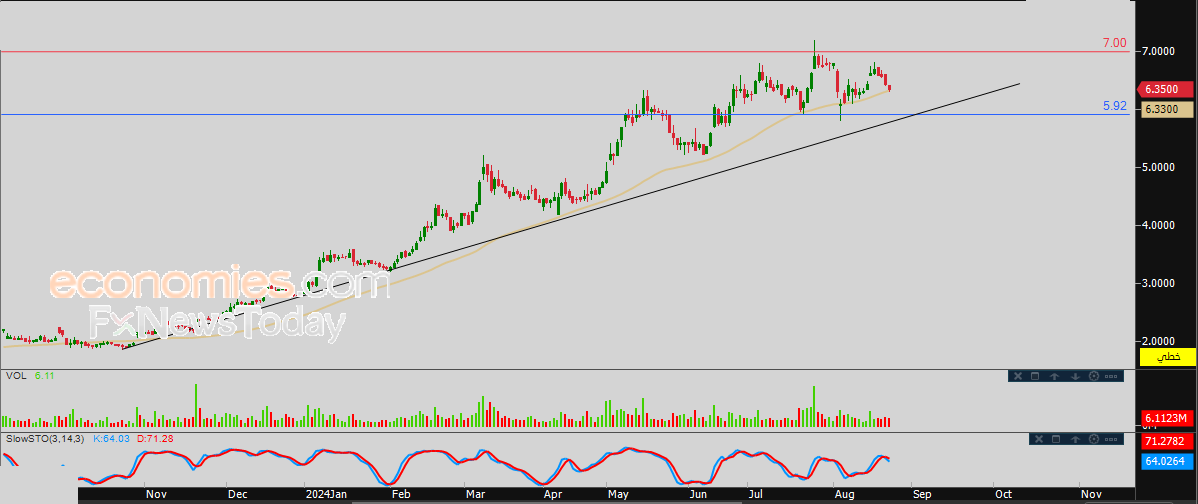Click the Jun date axis label
This screenshot has height=504, width=1198.
click(697, 495)
